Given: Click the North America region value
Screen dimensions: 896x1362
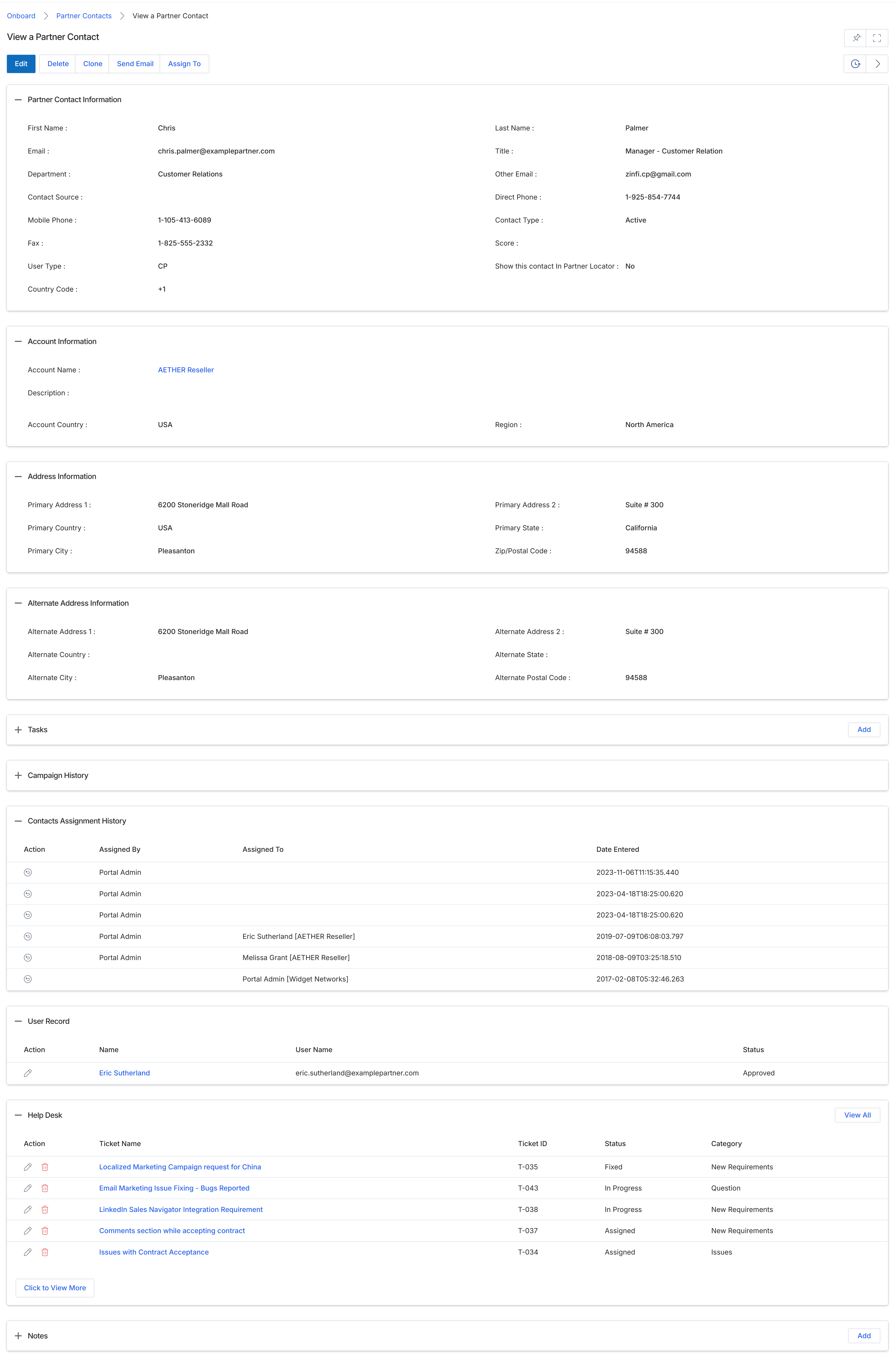Looking at the screenshot, I should click(x=649, y=425).
